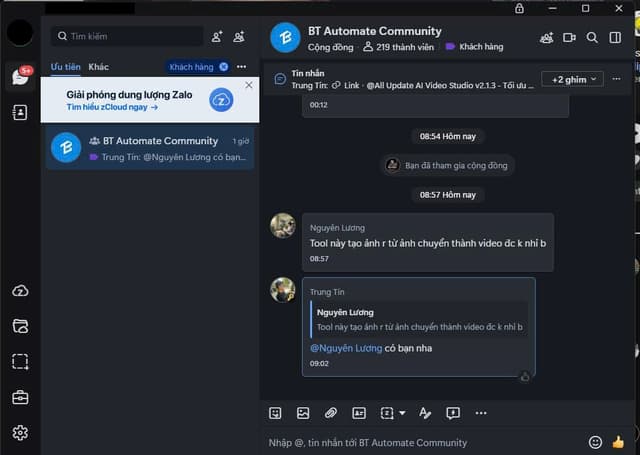Remove the Khách hàng filter tag
The height and width of the screenshot is (455, 640).
223,67
